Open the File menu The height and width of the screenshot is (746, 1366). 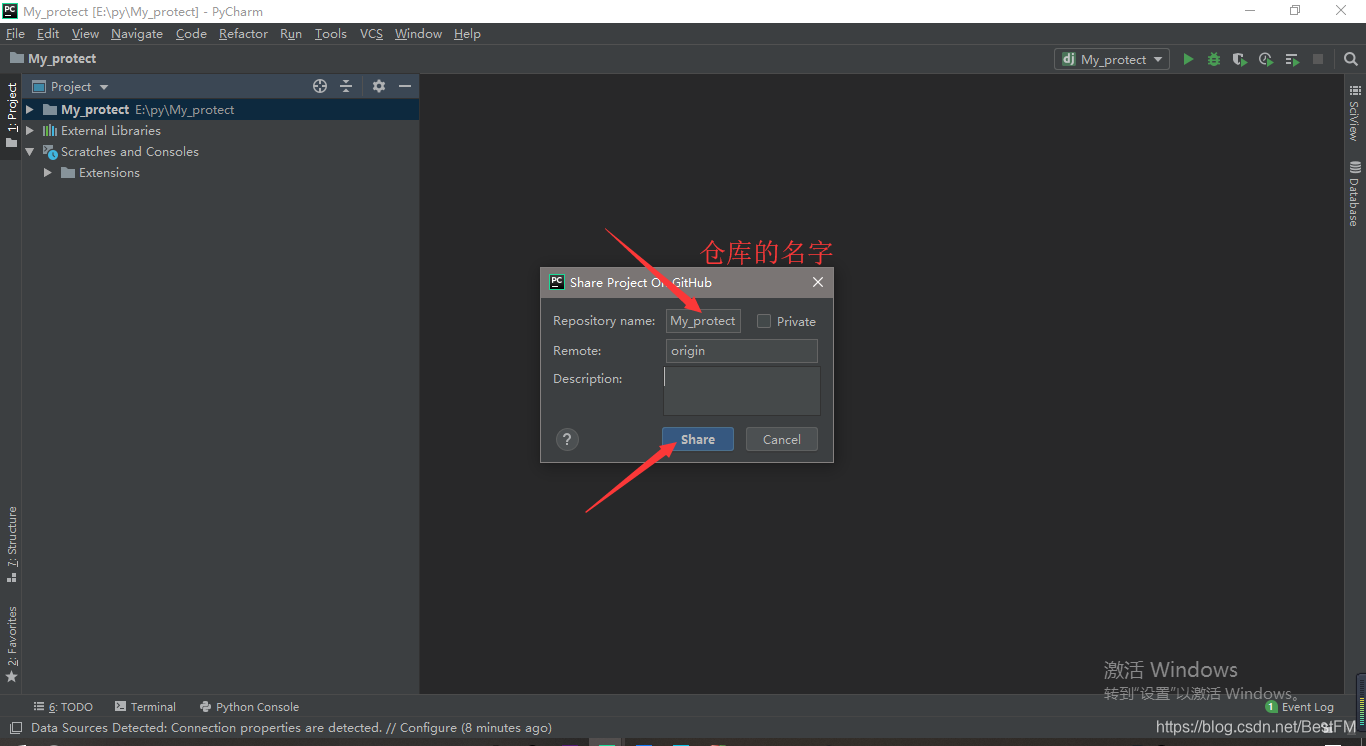pyautogui.click(x=15, y=34)
